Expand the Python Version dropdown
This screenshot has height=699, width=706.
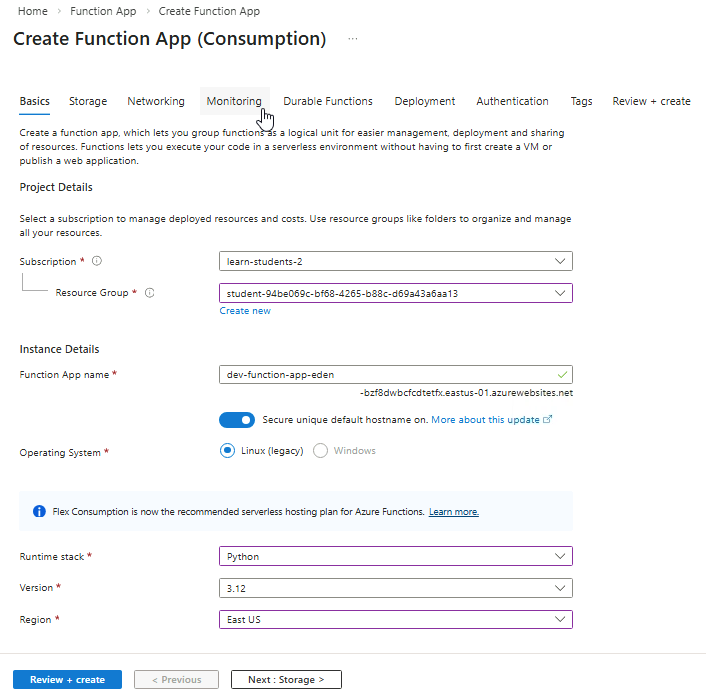coord(395,587)
